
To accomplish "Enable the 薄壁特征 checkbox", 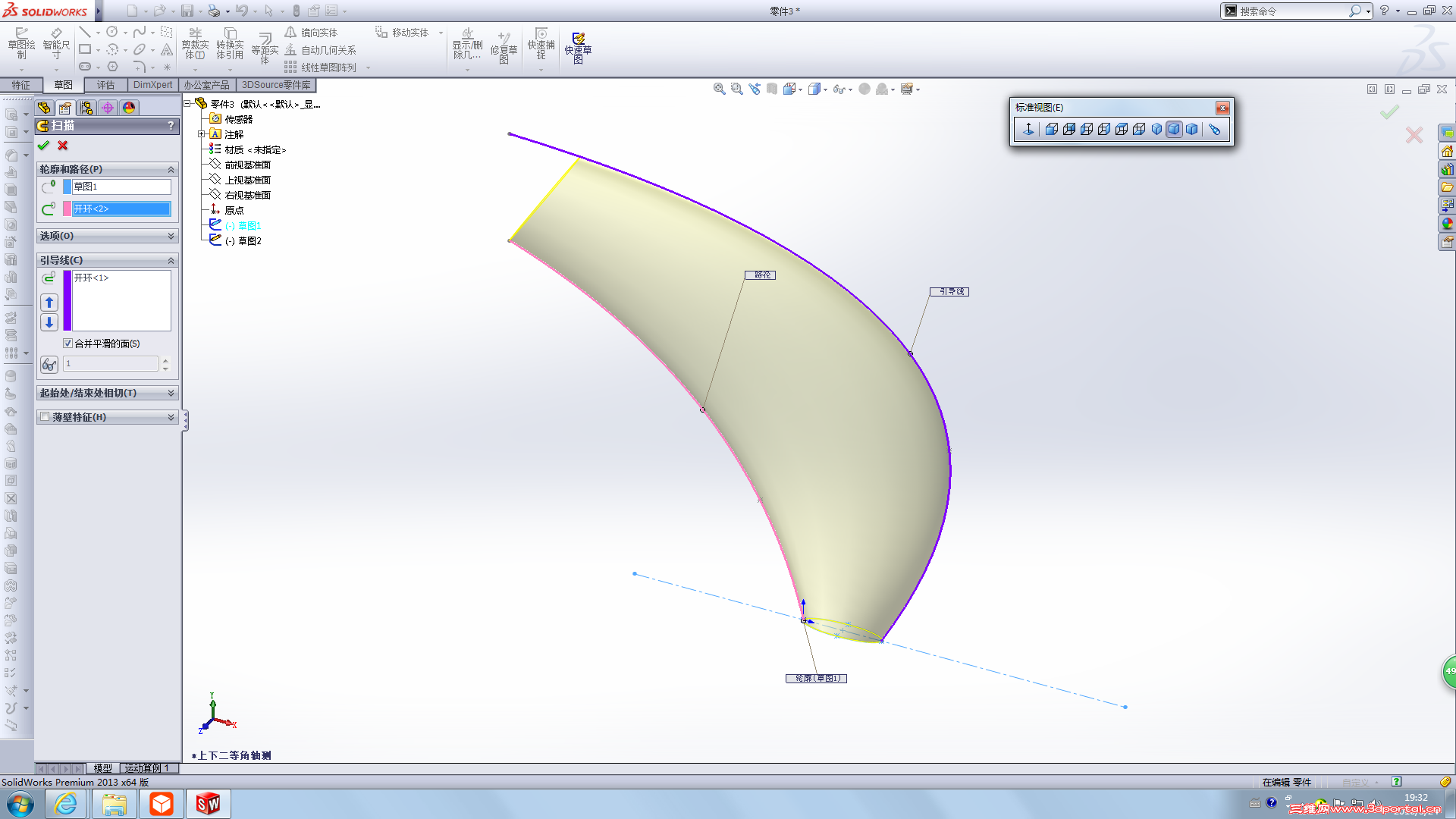I will tap(45, 417).
